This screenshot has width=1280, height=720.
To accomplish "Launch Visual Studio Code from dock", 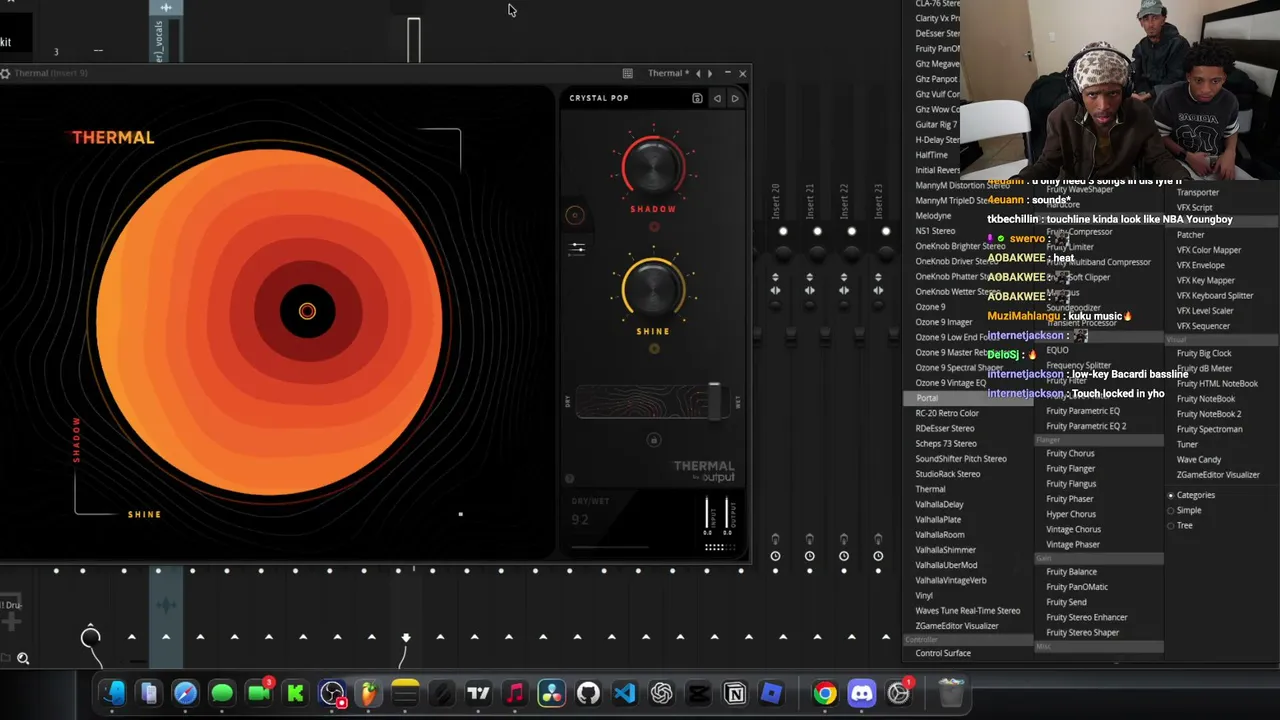I will click(625, 693).
